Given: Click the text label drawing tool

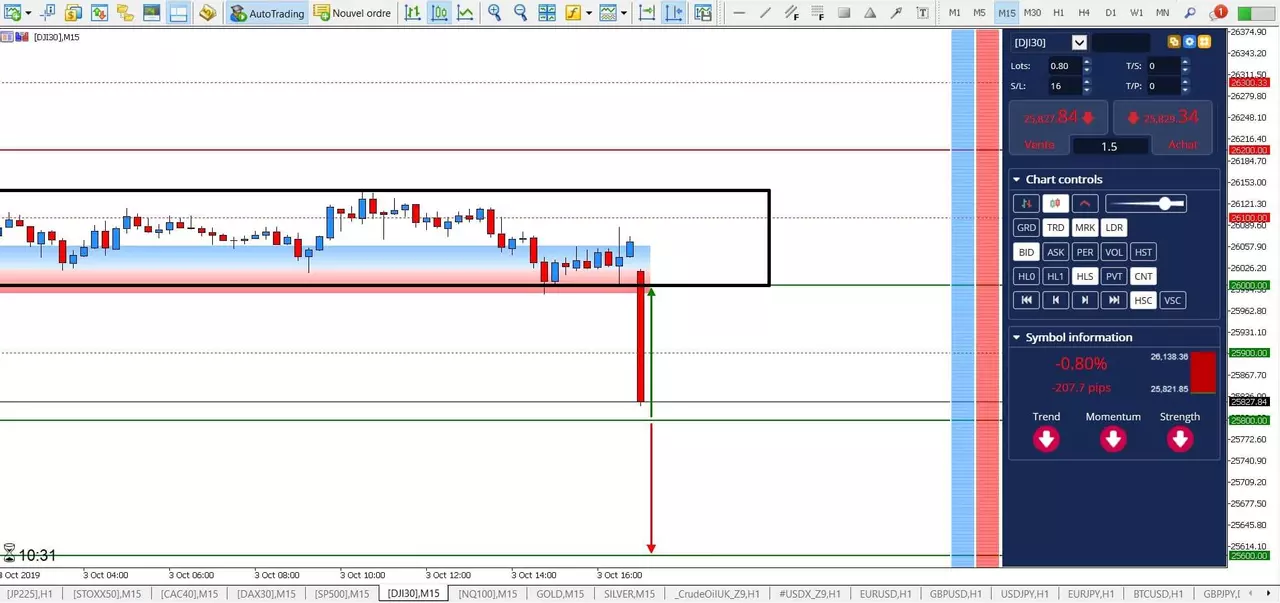Looking at the screenshot, I should tap(922, 13).
